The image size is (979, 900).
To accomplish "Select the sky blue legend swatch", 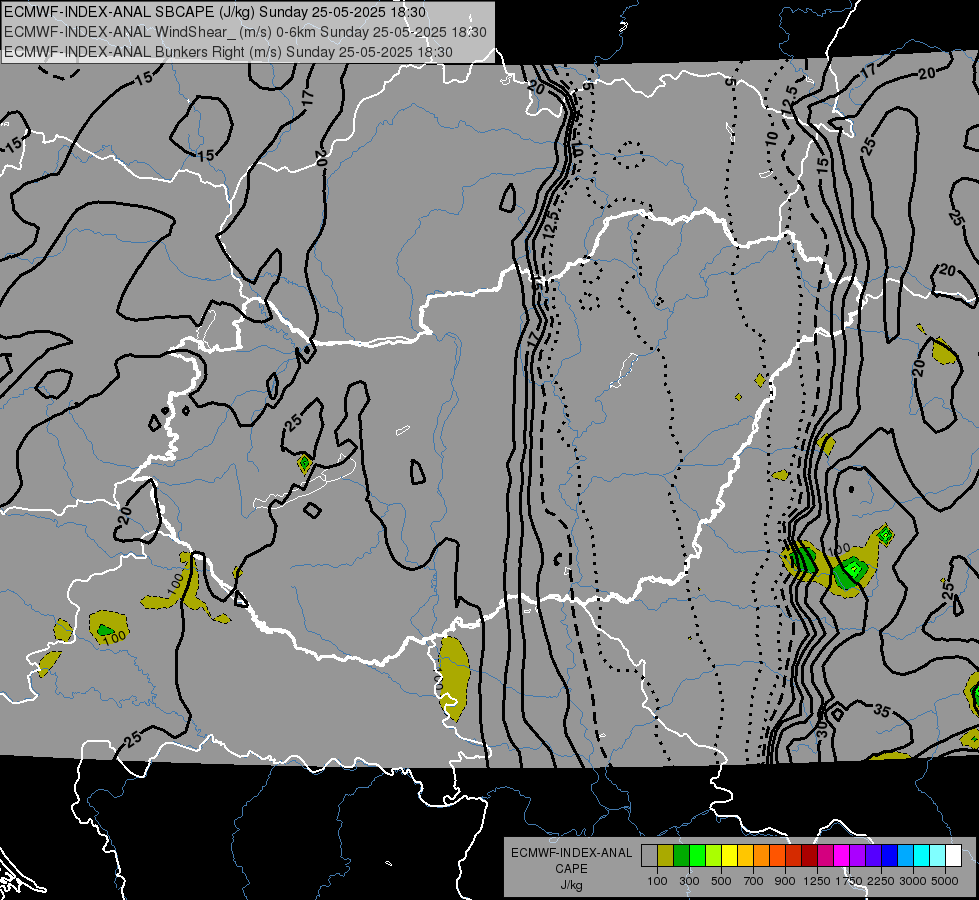I will point(906,855).
